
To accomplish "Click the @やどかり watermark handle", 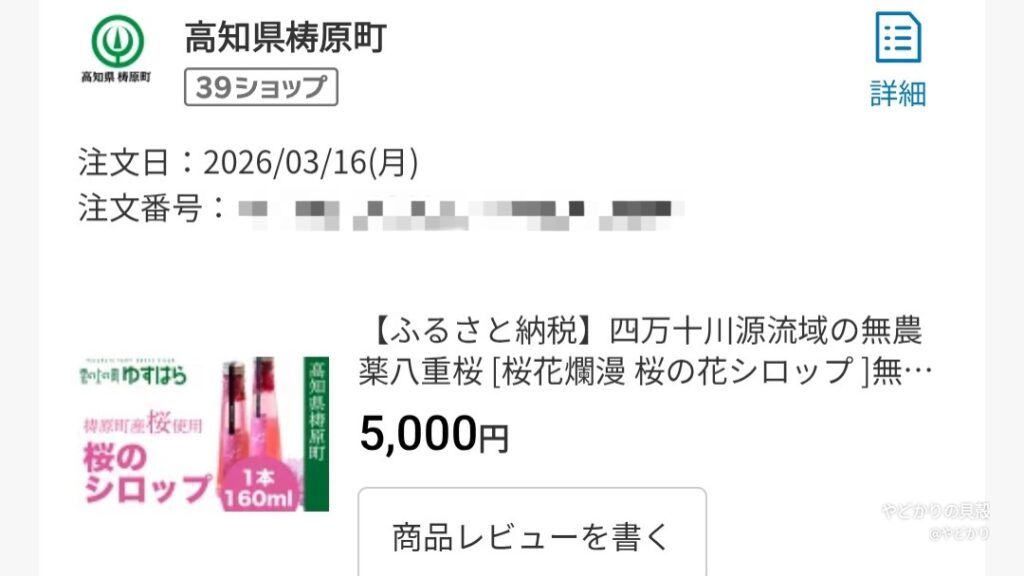I will [x=958, y=534].
